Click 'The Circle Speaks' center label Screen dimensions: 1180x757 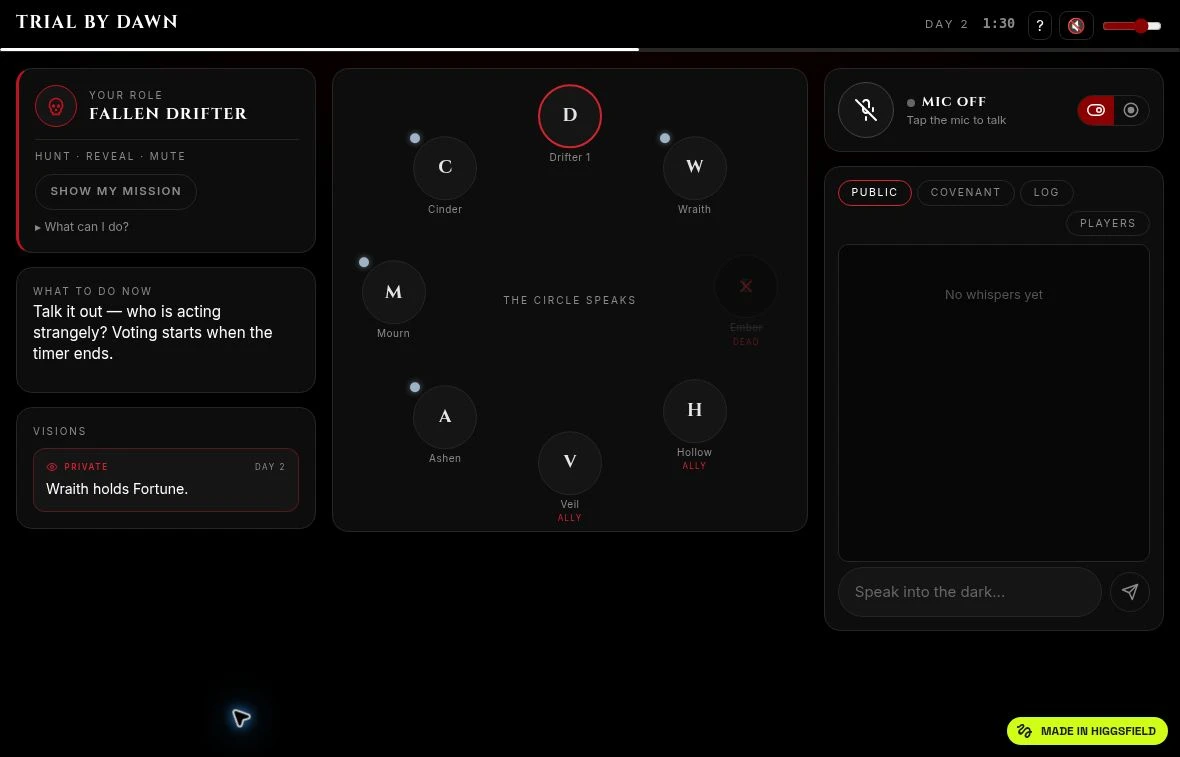click(570, 300)
